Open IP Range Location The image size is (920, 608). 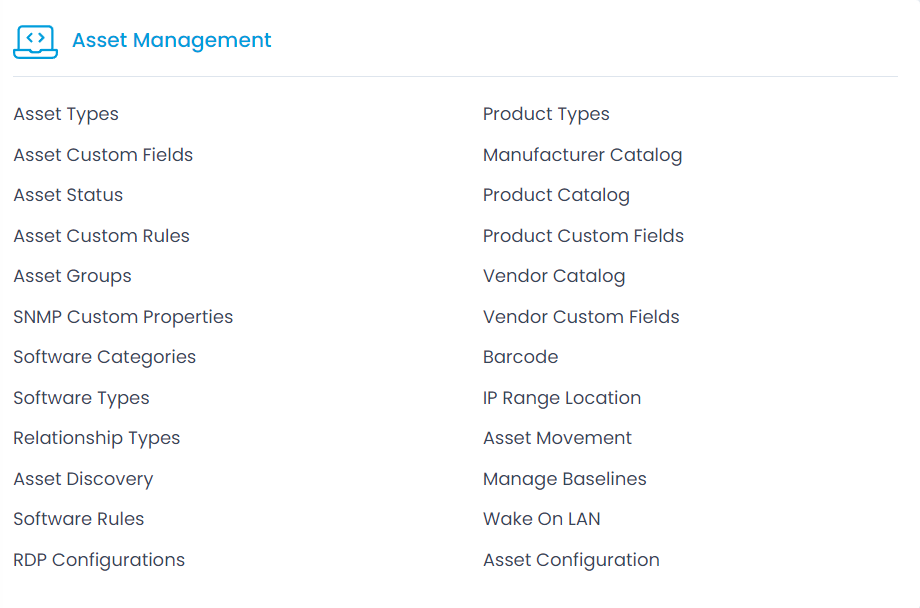tap(562, 398)
